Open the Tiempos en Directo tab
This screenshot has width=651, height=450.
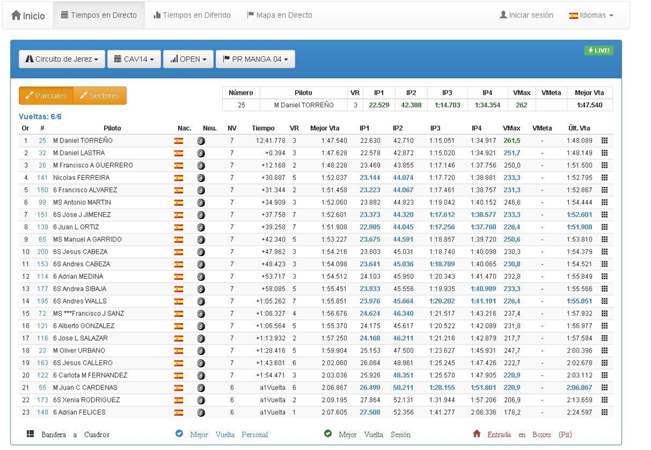click(99, 15)
